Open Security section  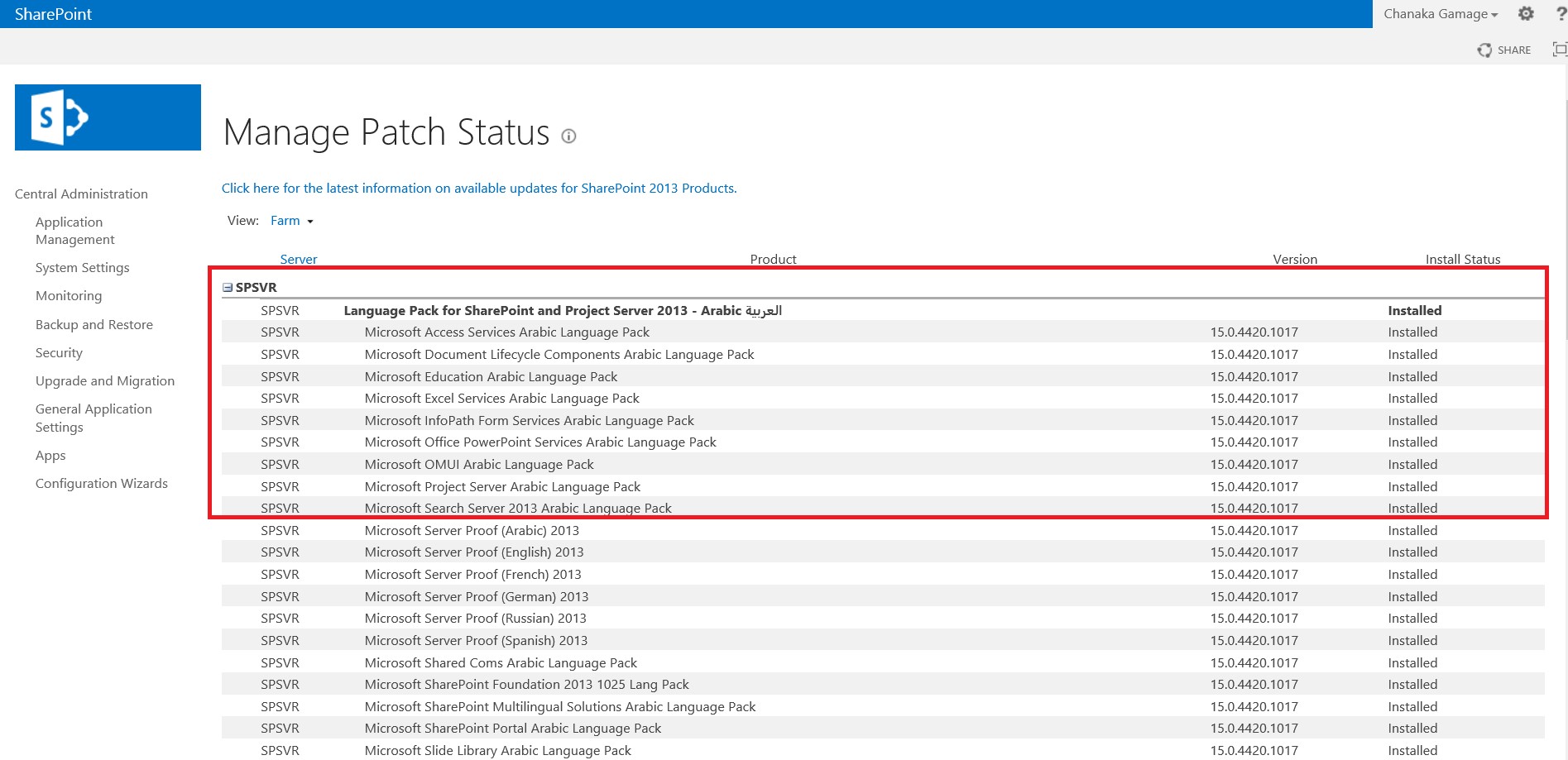[x=59, y=353]
